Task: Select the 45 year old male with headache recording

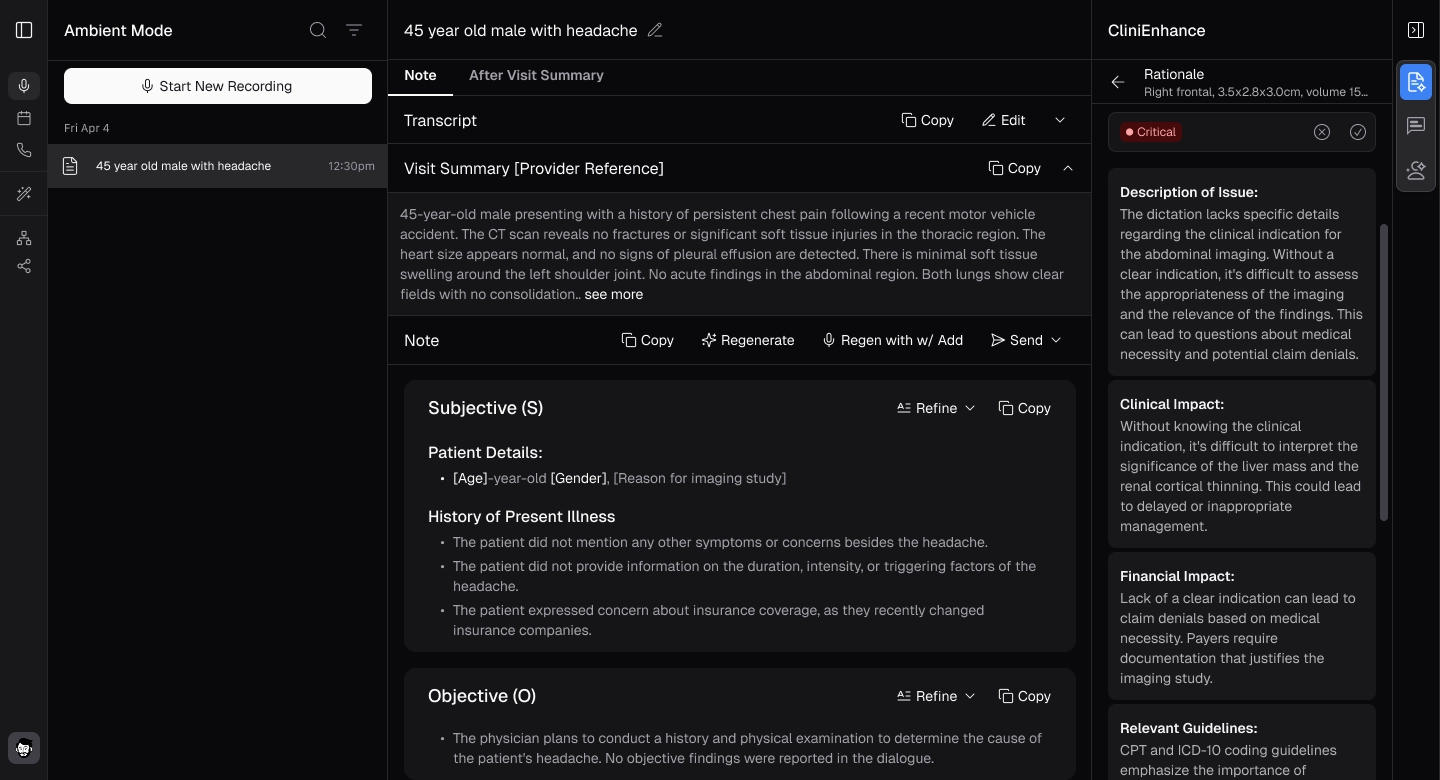Action: click(218, 166)
